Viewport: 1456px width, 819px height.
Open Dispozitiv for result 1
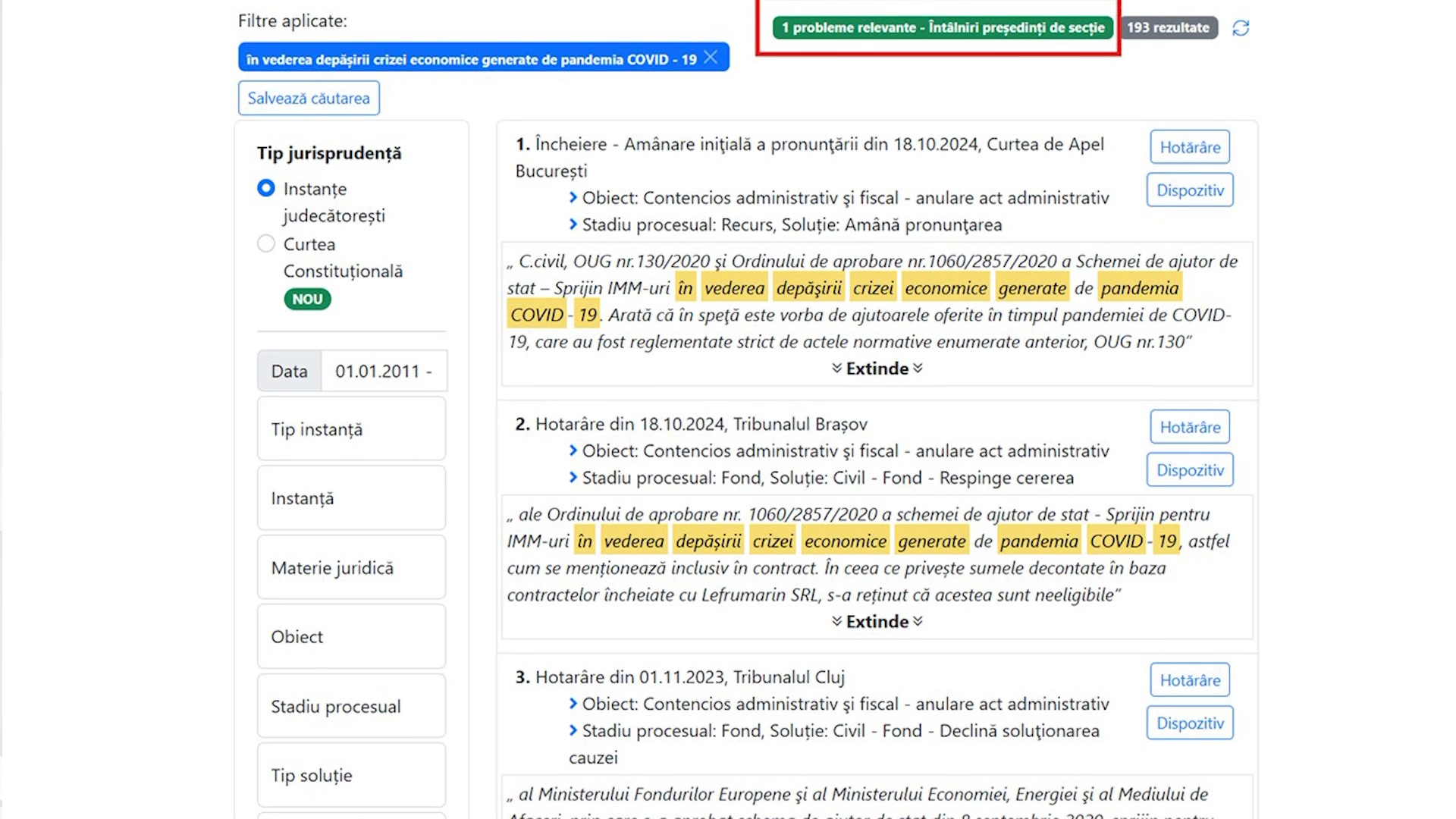point(1190,190)
